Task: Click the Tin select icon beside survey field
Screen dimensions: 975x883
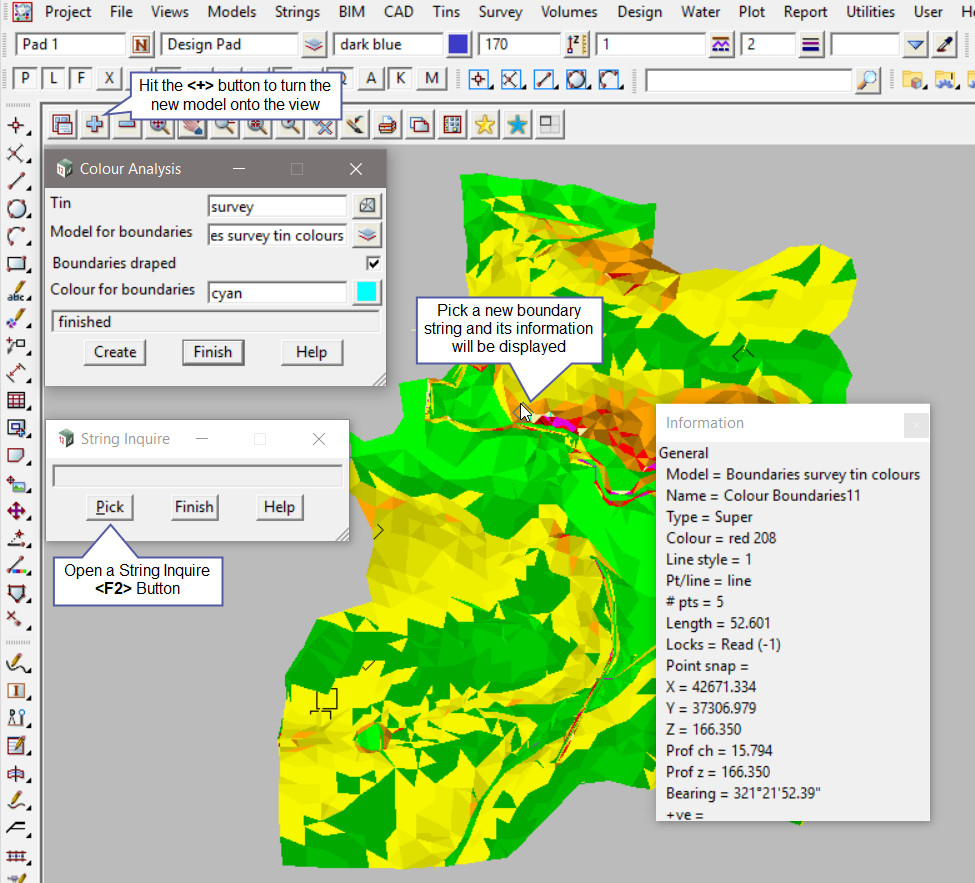Action: coord(368,206)
